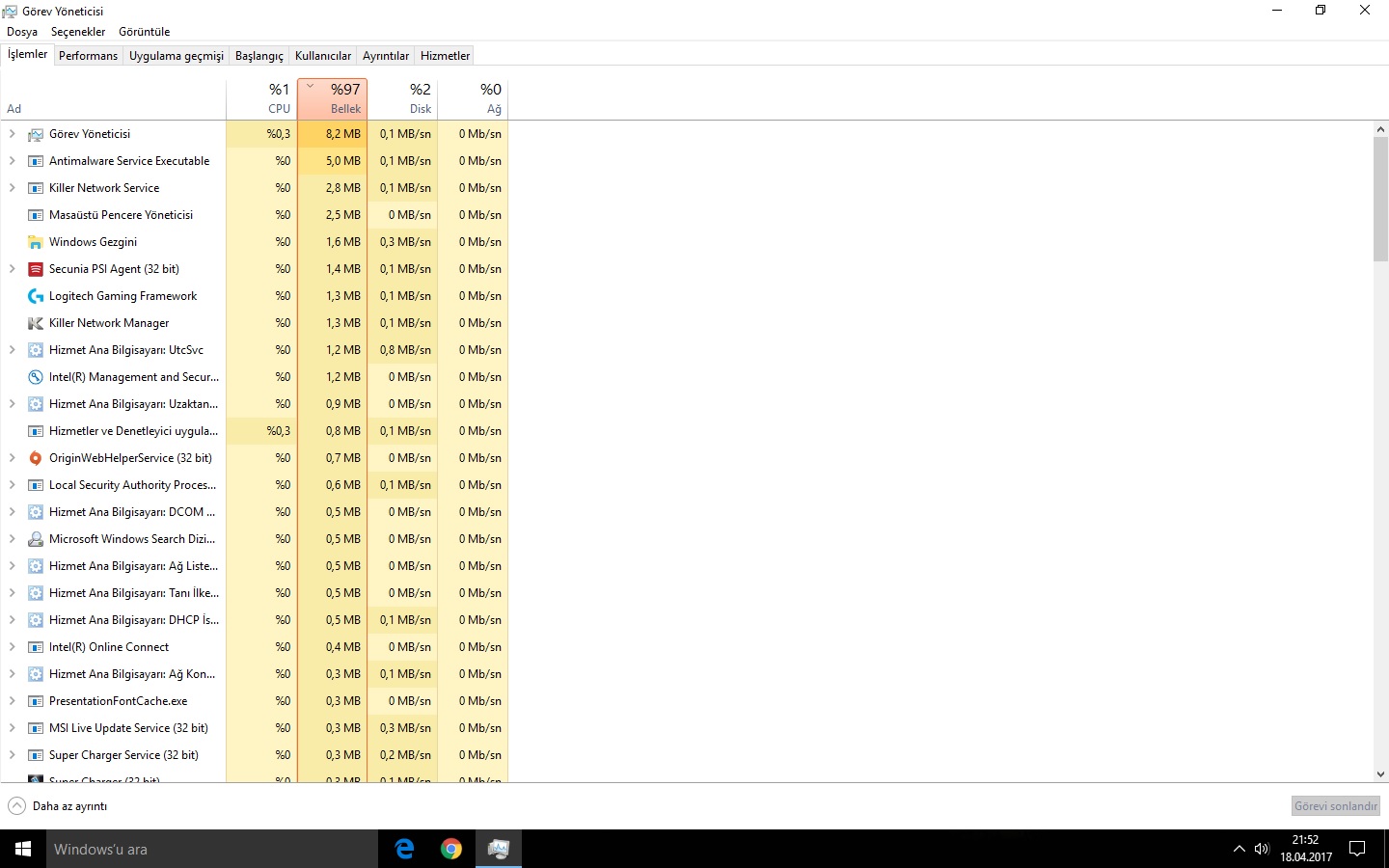Select the 0,8 MB/sn disk cell
Image resolution: width=1389 pixels, height=868 pixels.
[x=403, y=350]
